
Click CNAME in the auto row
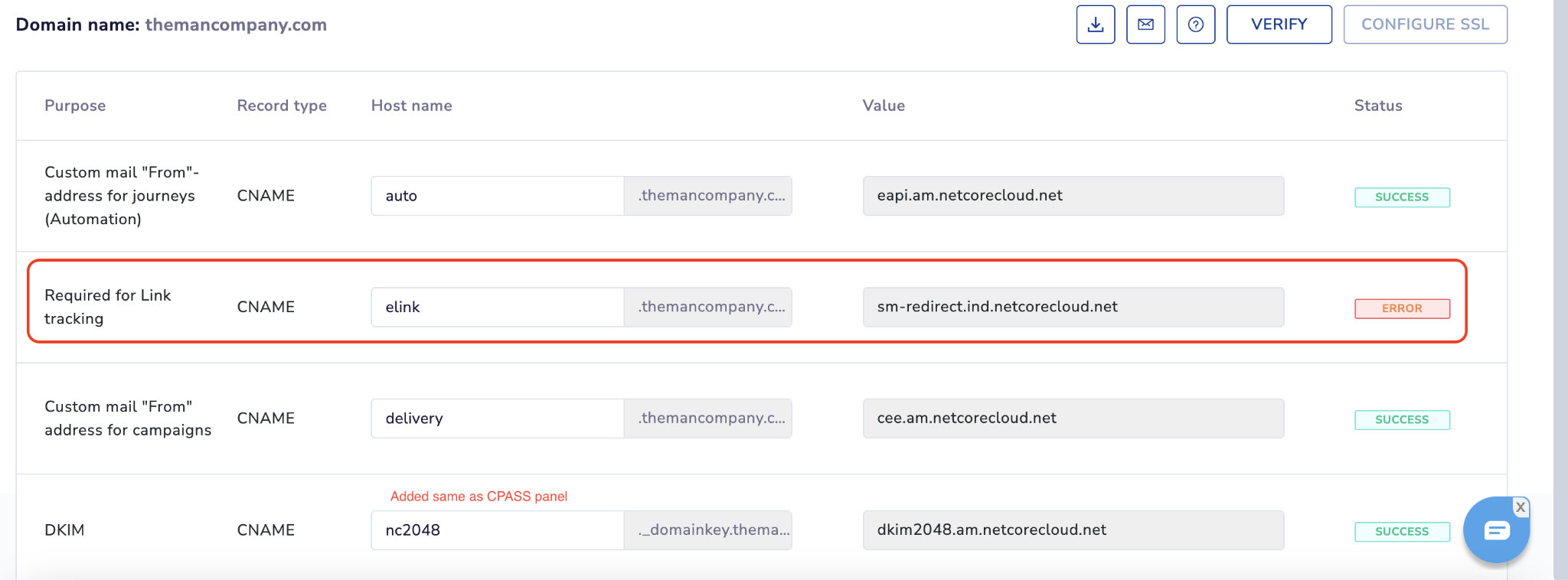[x=266, y=196]
